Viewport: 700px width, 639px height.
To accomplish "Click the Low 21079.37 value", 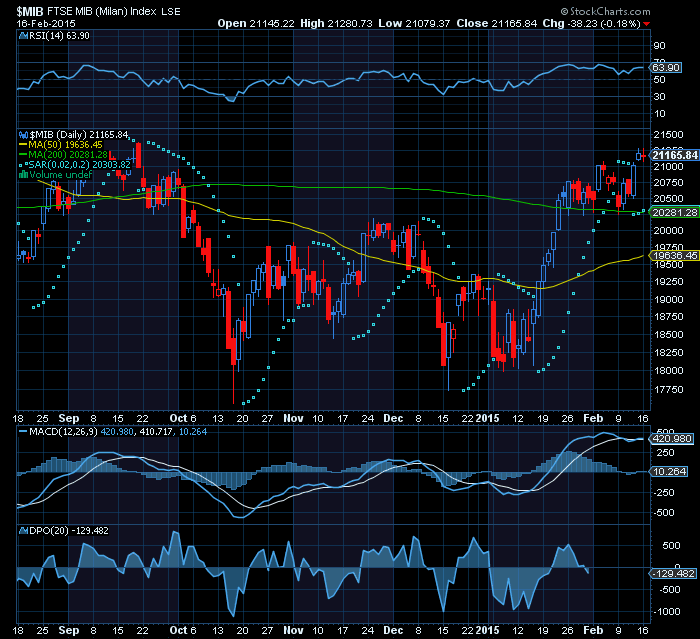I will tap(414, 23).
